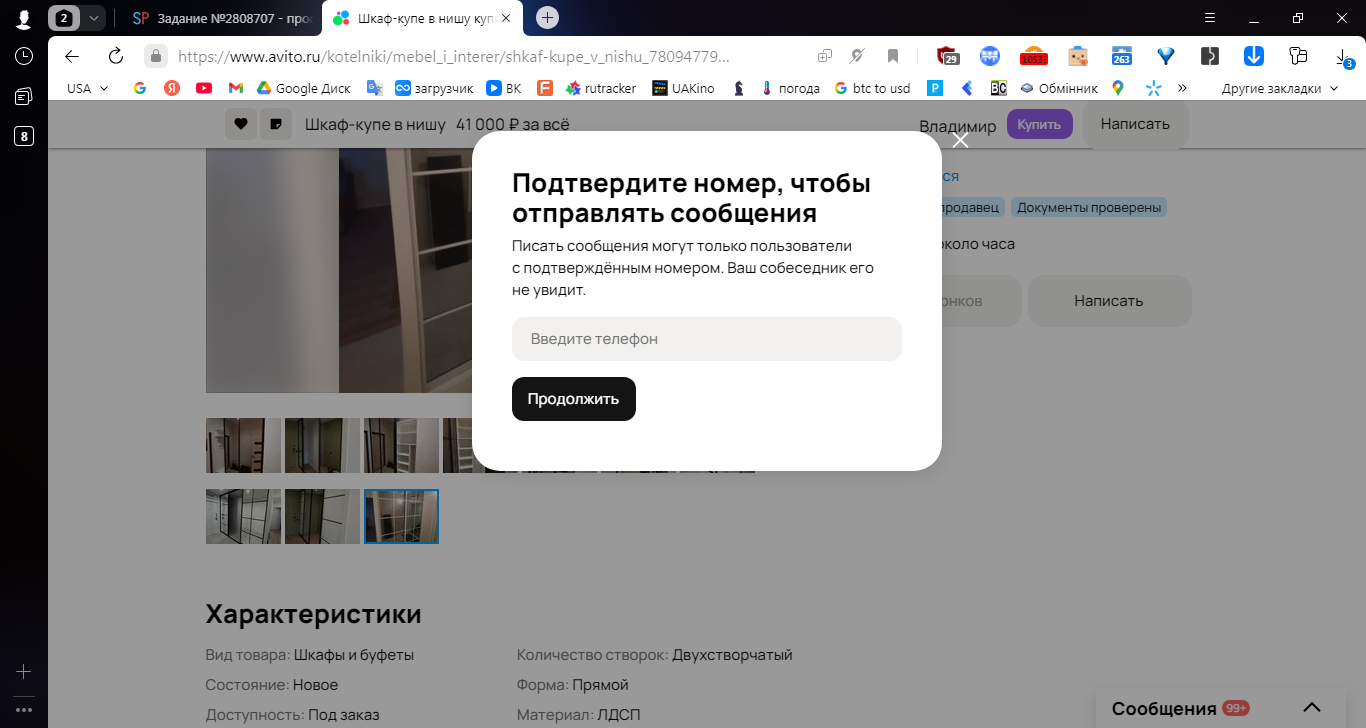
Task: Click the Характеристики heading
Action: pyautogui.click(x=314, y=614)
